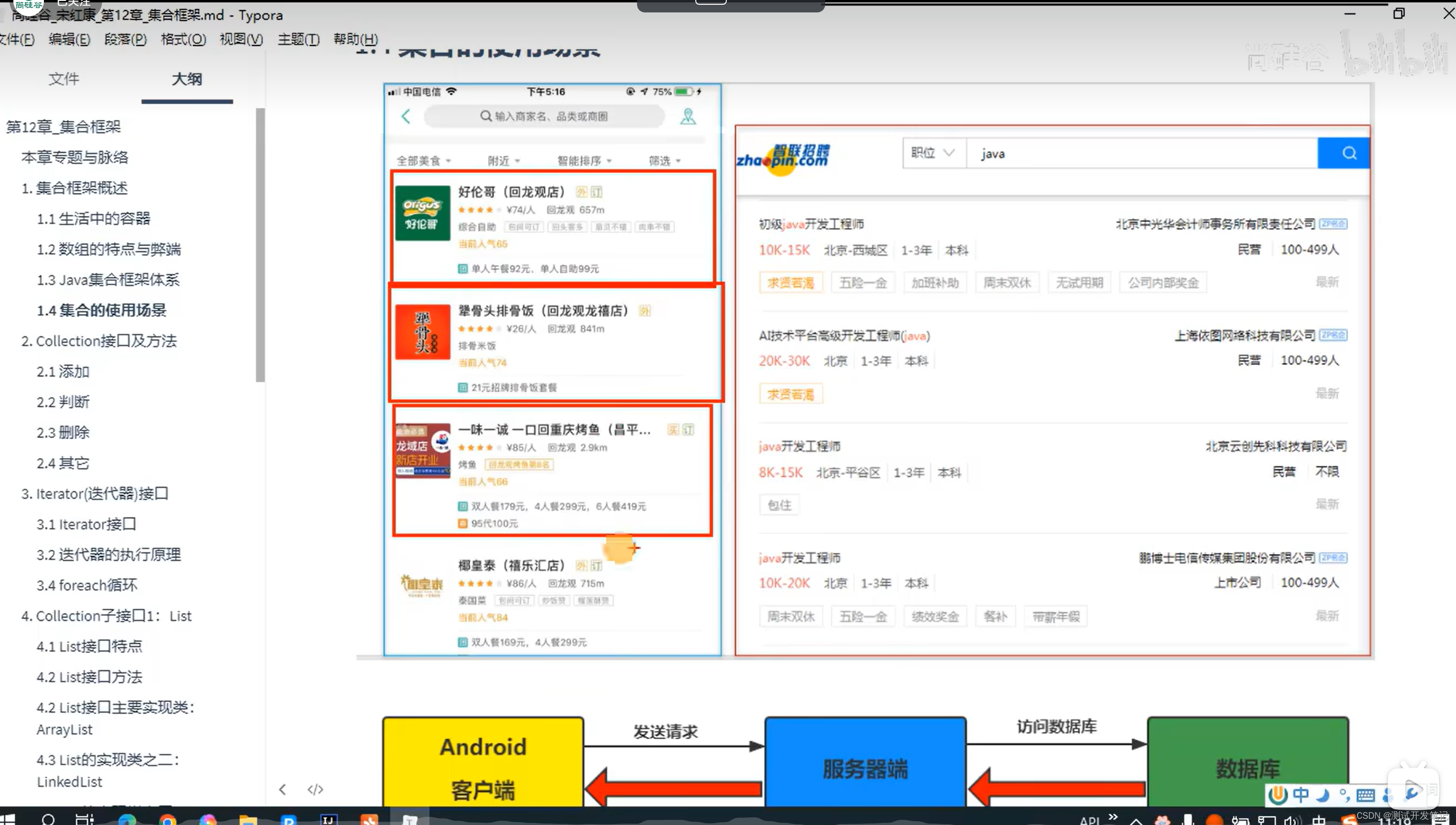1456x825 pixels.
Task: Jump to 3. Iterator(迭代器)接口 in outline
Action: coord(95,494)
